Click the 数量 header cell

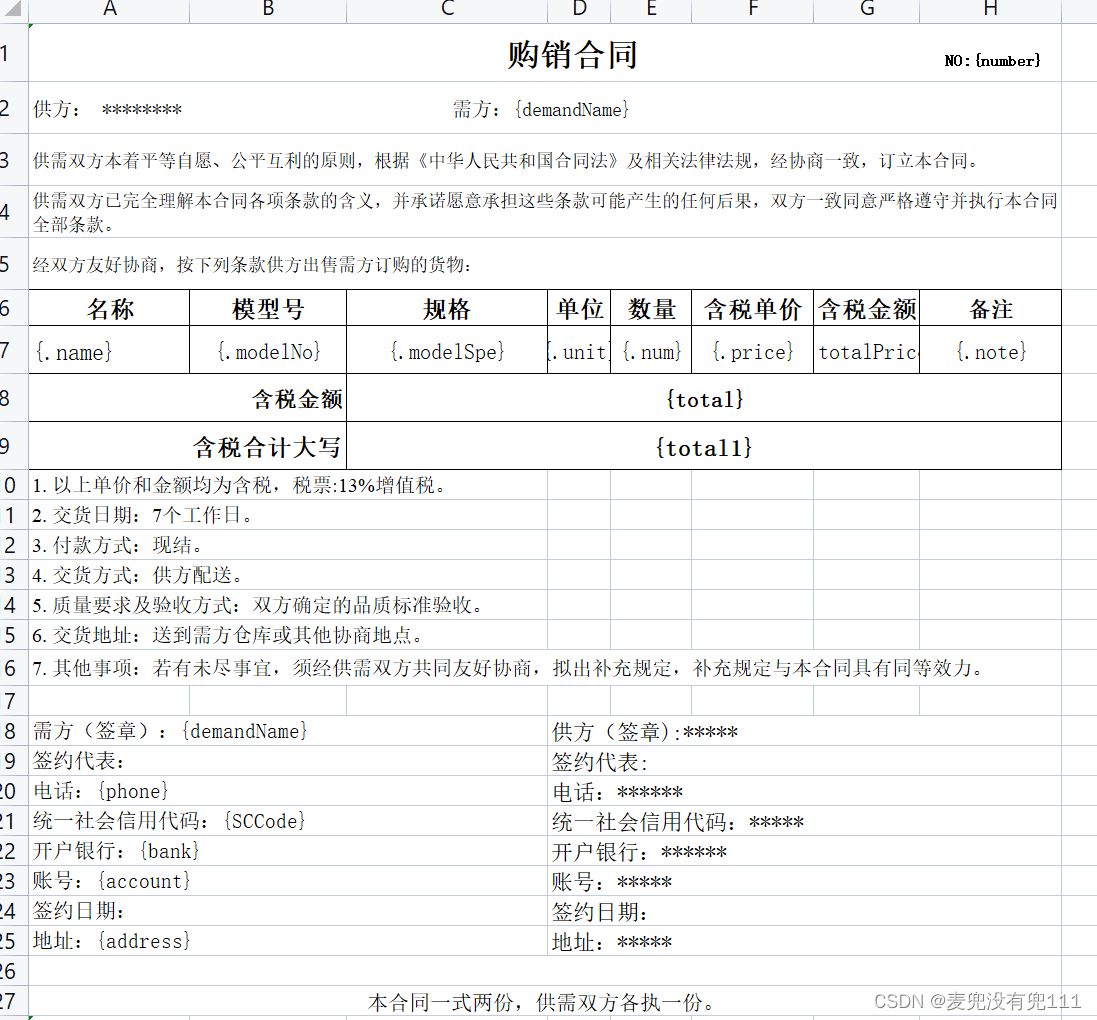click(651, 309)
